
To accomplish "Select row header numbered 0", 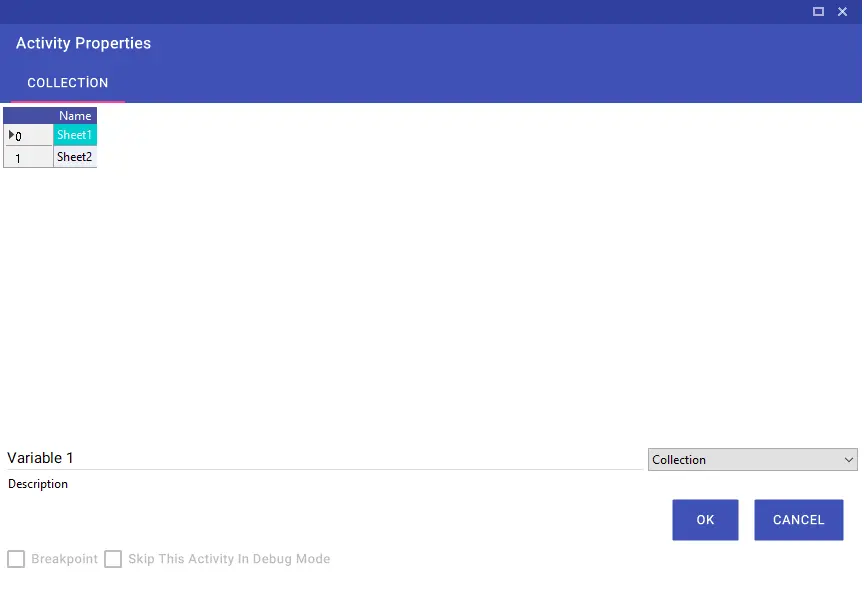I will point(28,136).
